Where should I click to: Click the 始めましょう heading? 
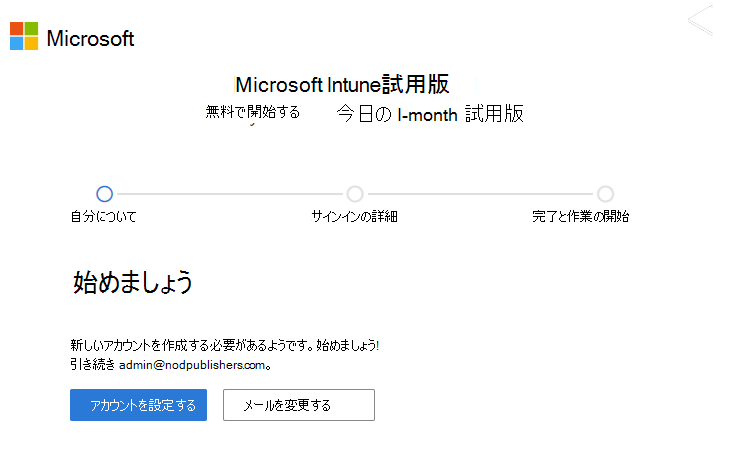coord(133,282)
